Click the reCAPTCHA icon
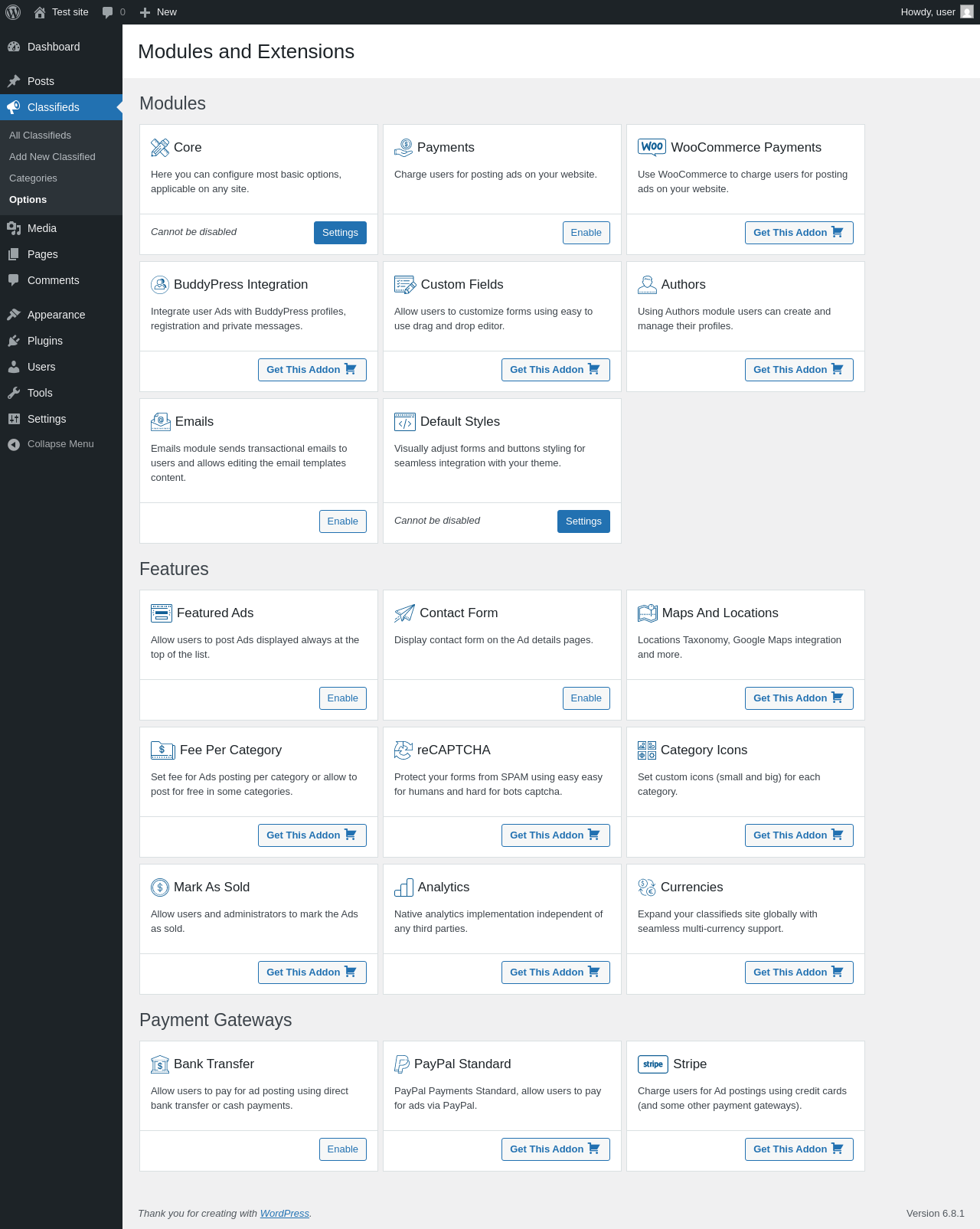Image resolution: width=980 pixels, height=1229 pixels. pos(403,750)
